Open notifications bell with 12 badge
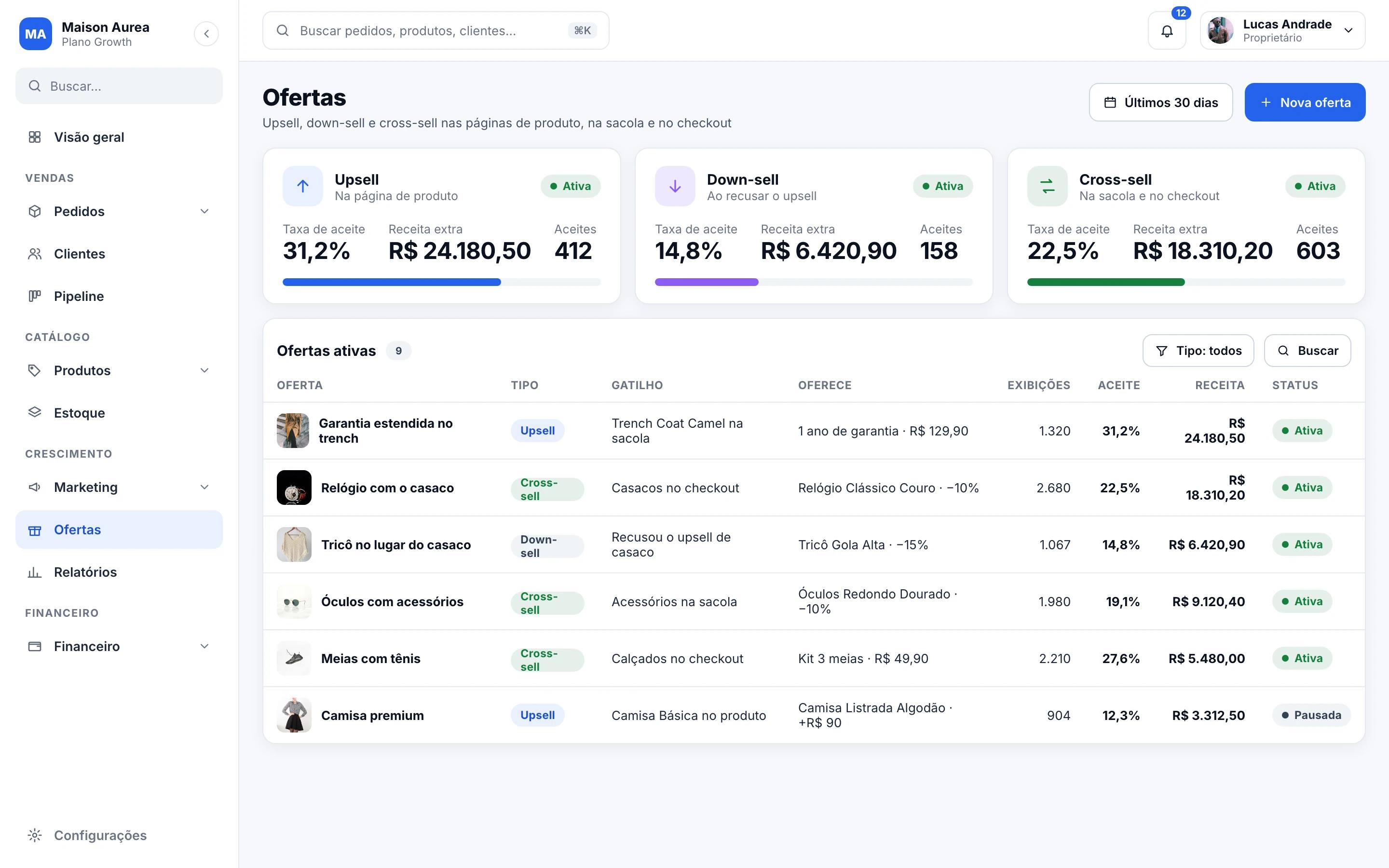The width and height of the screenshot is (1389, 868). tap(1167, 31)
